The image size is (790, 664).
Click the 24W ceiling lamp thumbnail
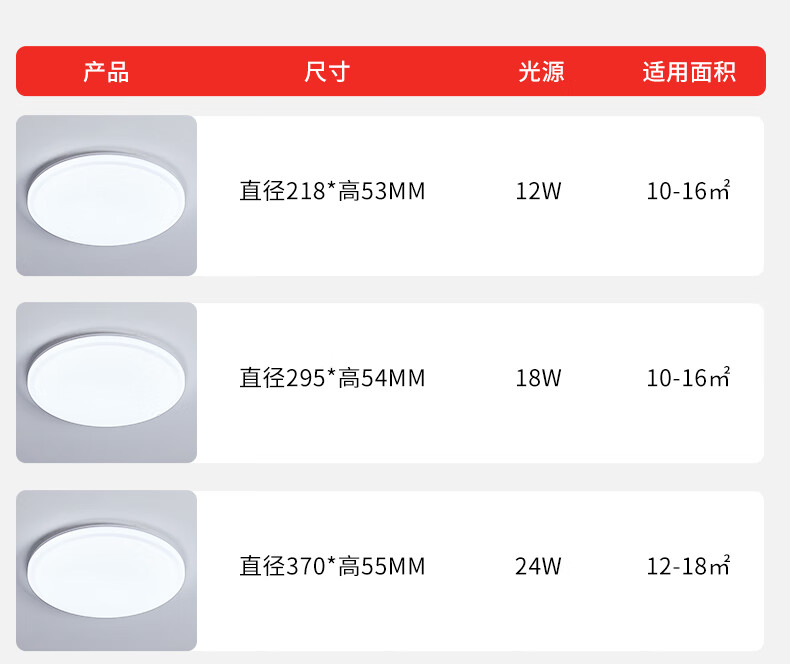tap(106, 571)
